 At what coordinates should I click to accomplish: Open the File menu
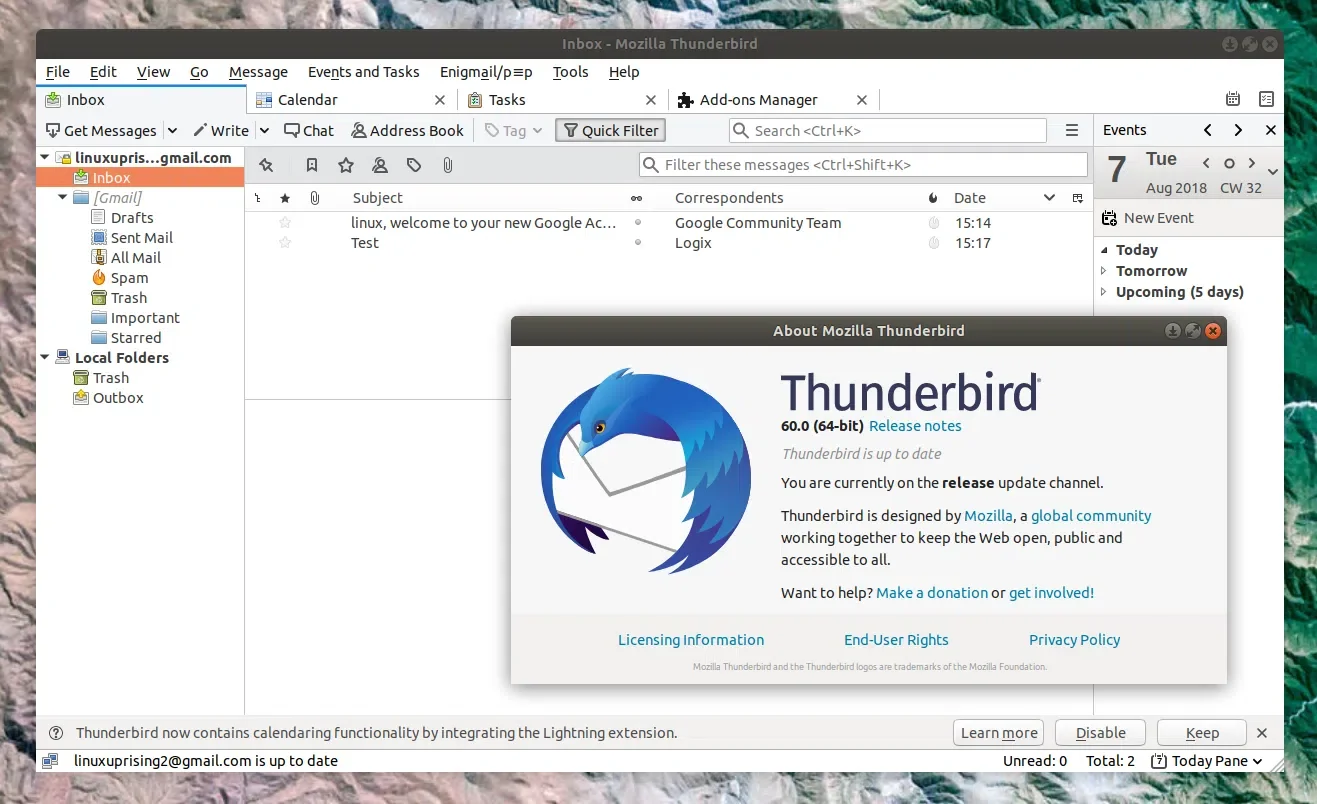(58, 72)
